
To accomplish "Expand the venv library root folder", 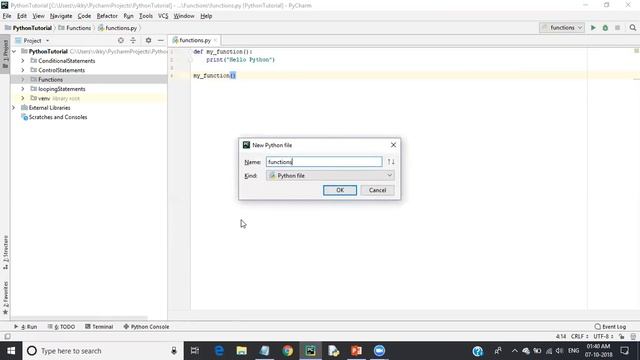I will coord(23,98).
